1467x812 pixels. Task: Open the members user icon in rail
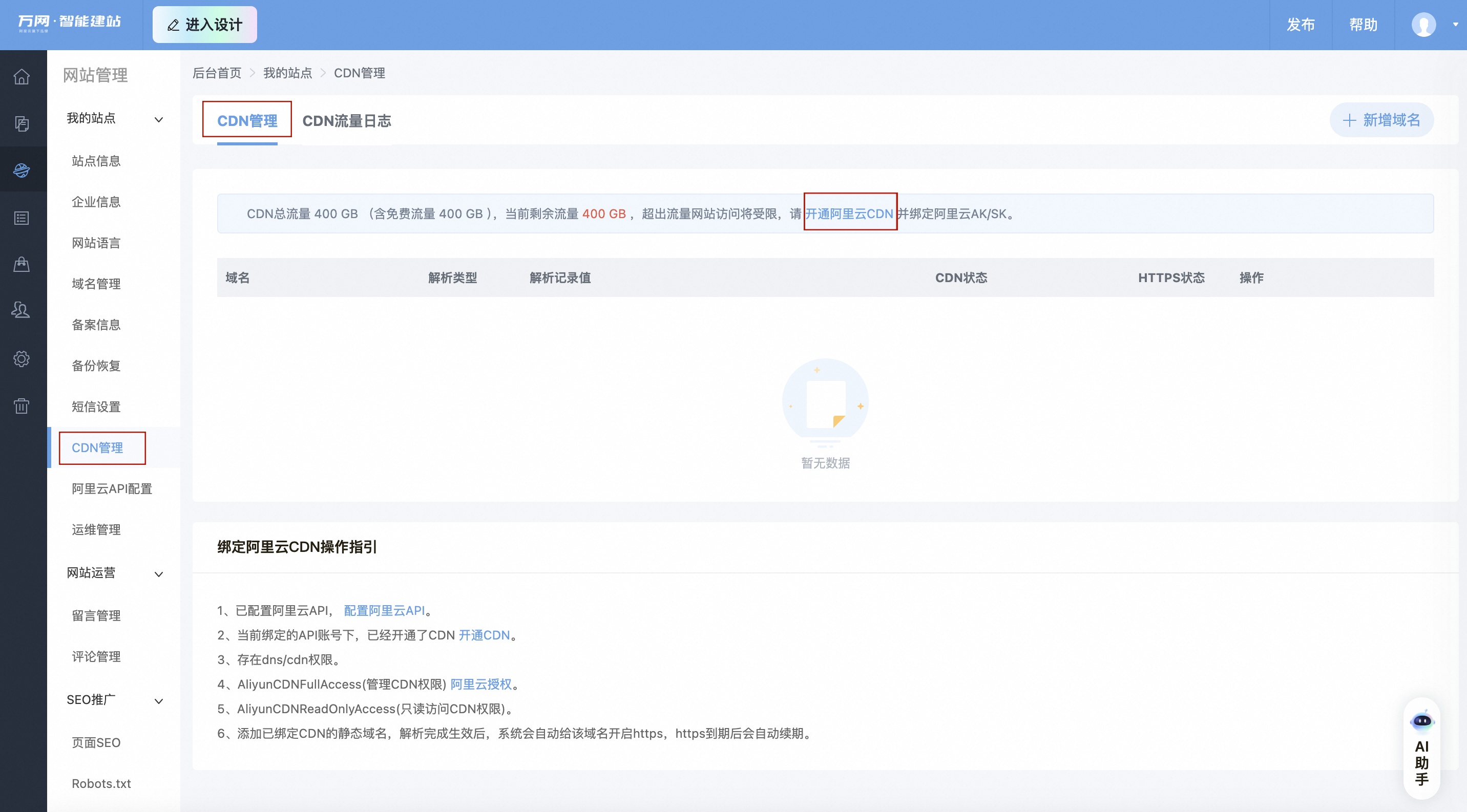pyautogui.click(x=22, y=310)
